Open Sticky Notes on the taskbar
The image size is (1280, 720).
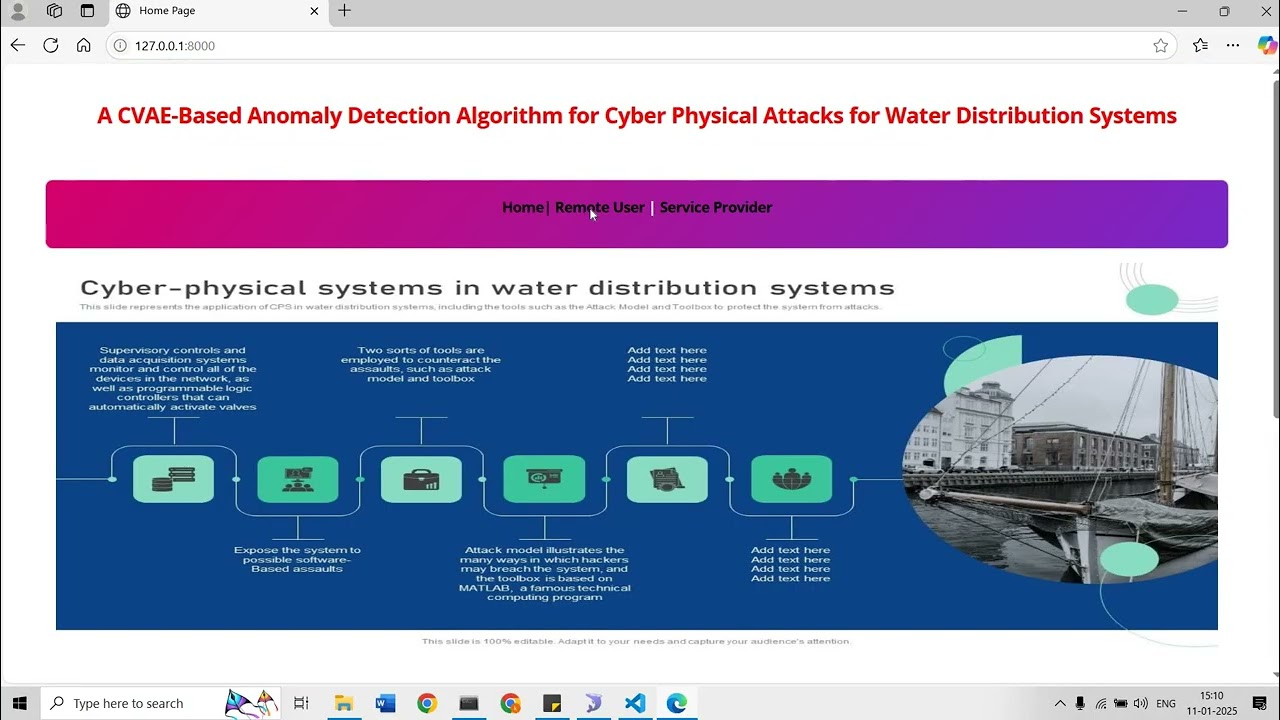tap(552, 703)
